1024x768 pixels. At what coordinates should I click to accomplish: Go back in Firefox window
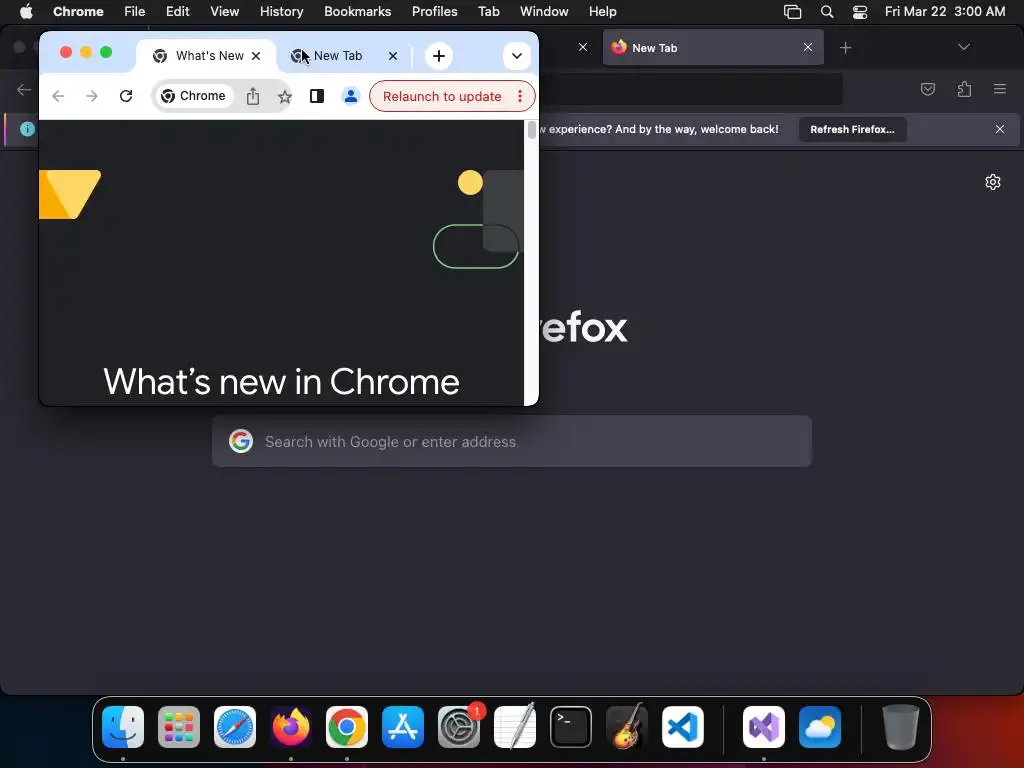pos(24,89)
